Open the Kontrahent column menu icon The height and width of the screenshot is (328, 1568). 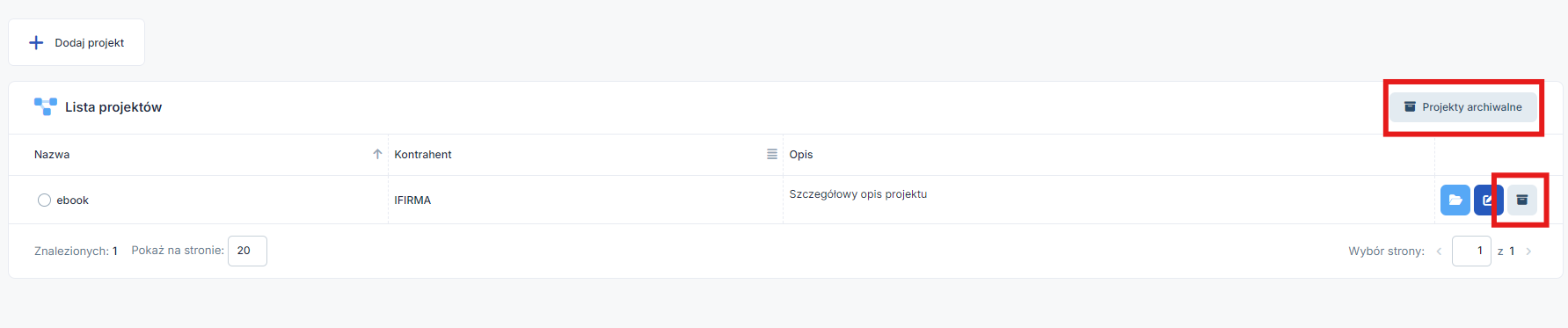pos(772,154)
